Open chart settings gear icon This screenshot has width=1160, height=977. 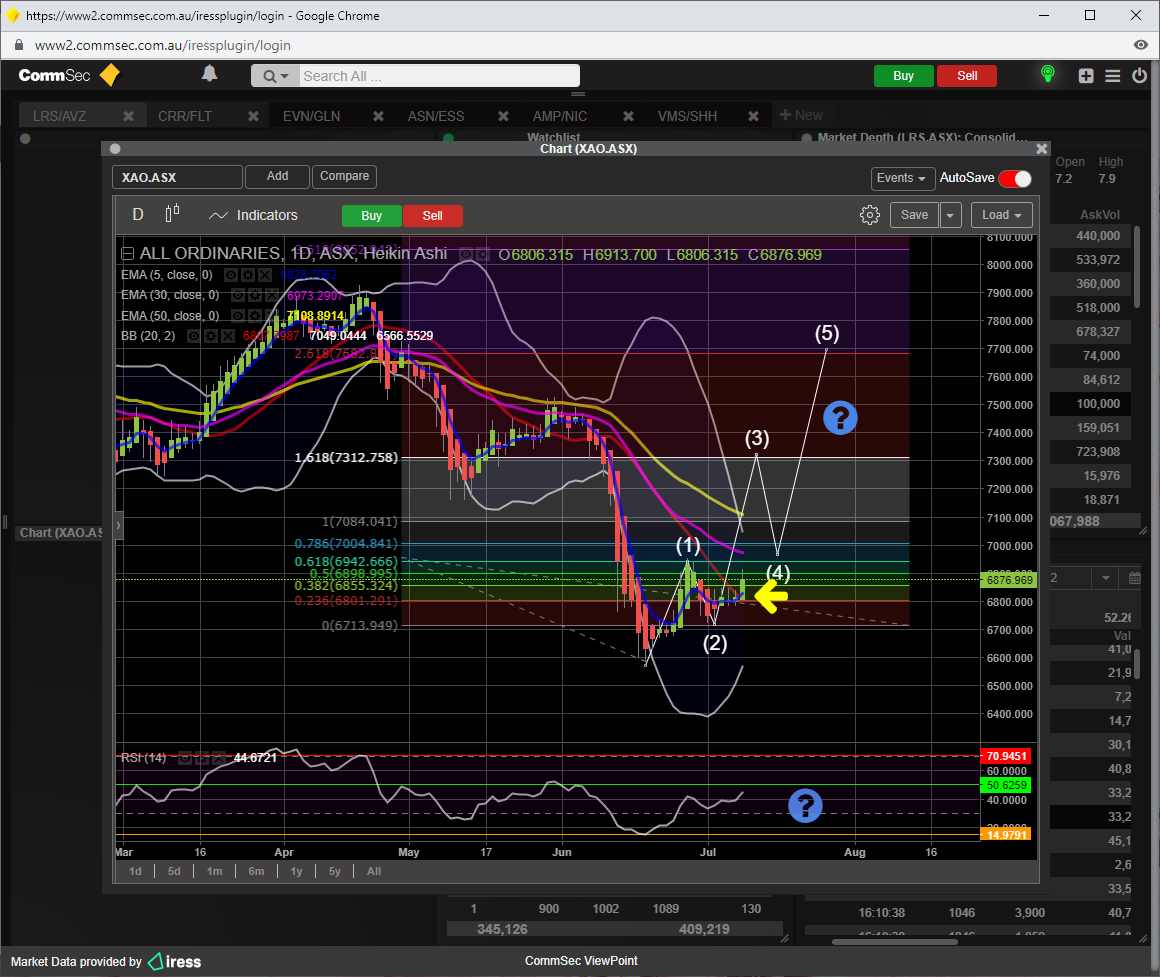coord(869,215)
